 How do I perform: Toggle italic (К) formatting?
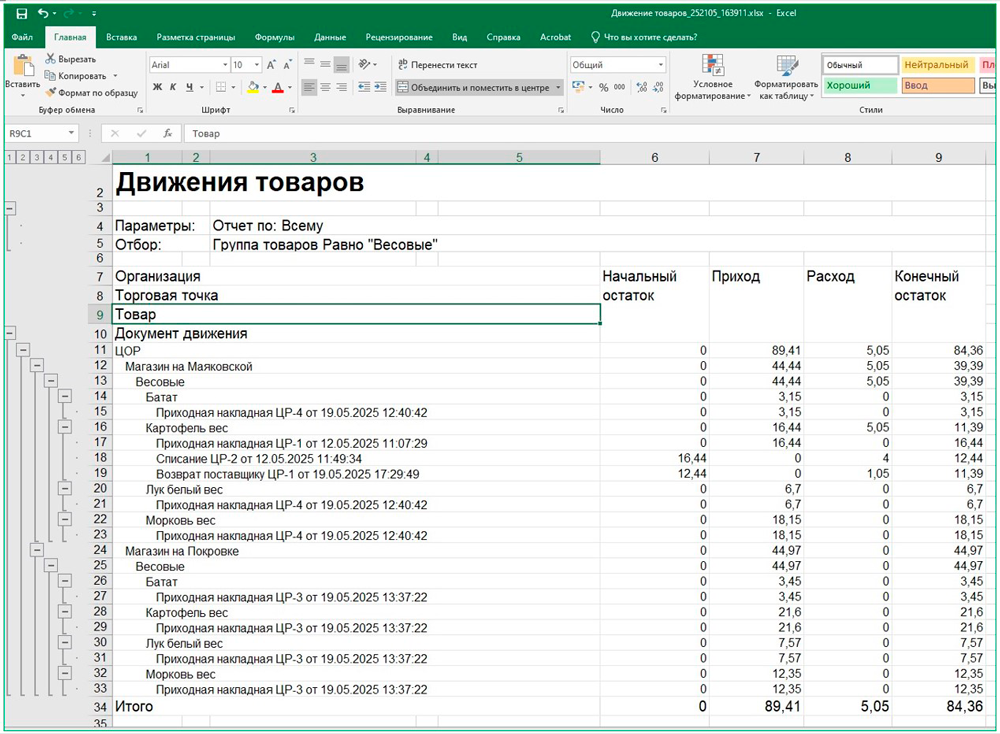click(x=172, y=88)
